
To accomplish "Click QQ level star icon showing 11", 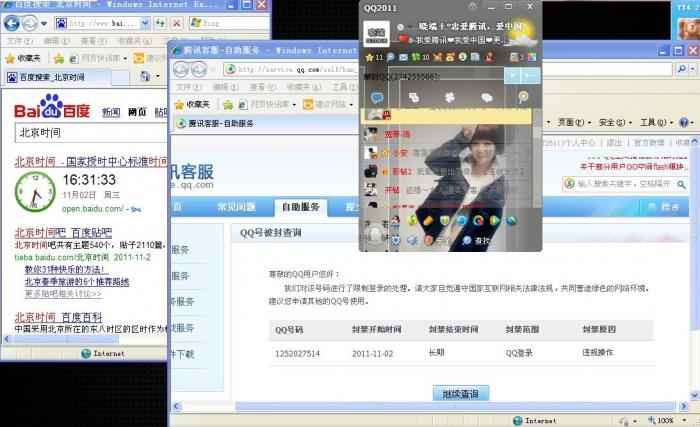I will click(x=370, y=57).
